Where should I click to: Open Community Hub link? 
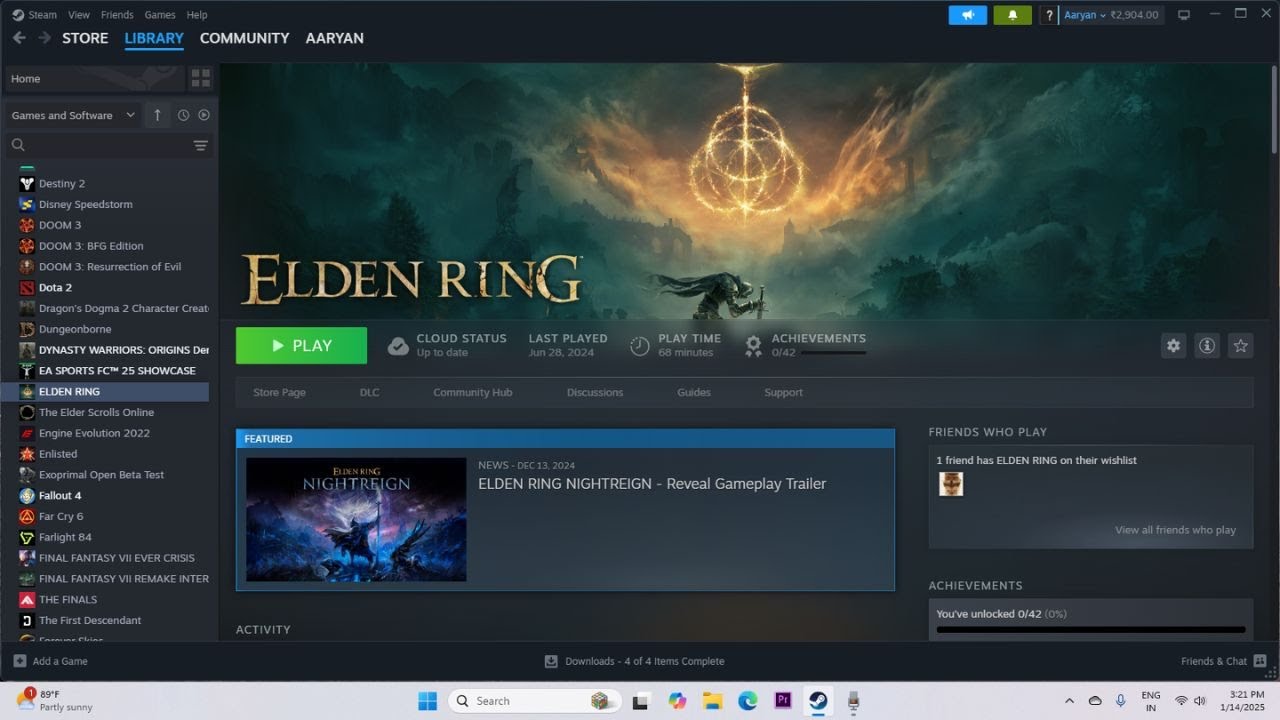pos(472,392)
